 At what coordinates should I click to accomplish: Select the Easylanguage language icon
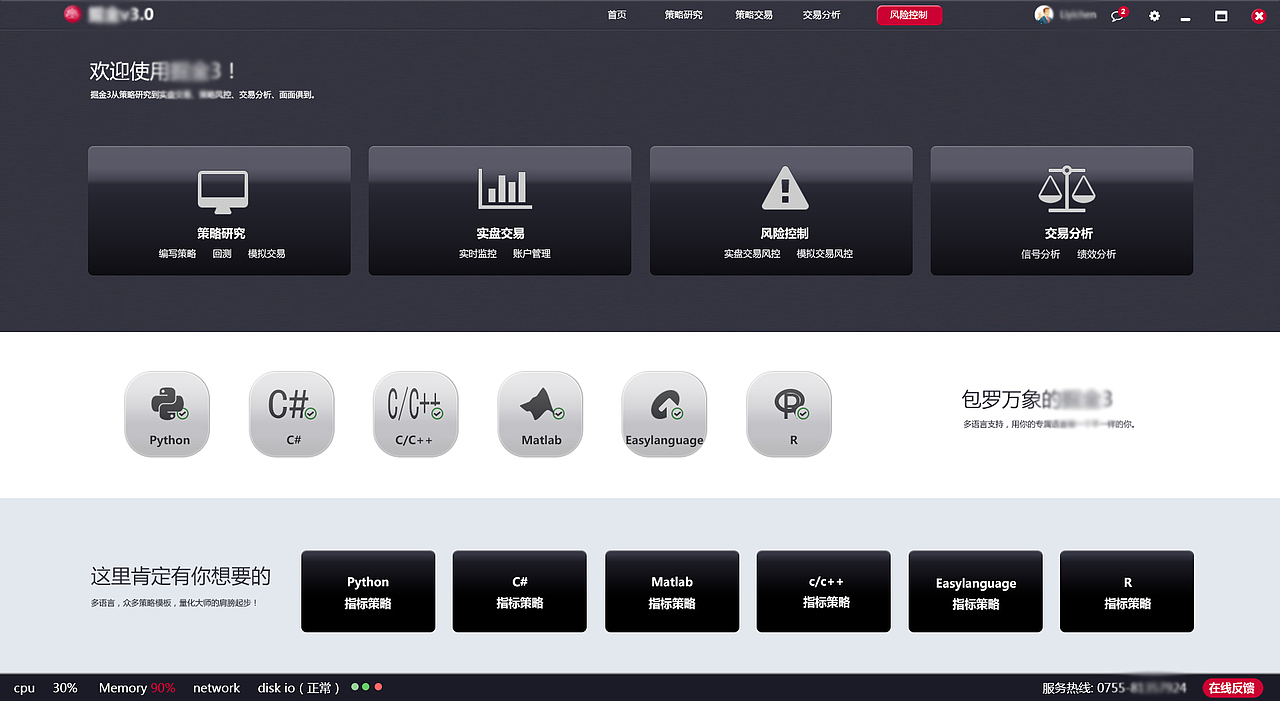(x=664, y=413)
